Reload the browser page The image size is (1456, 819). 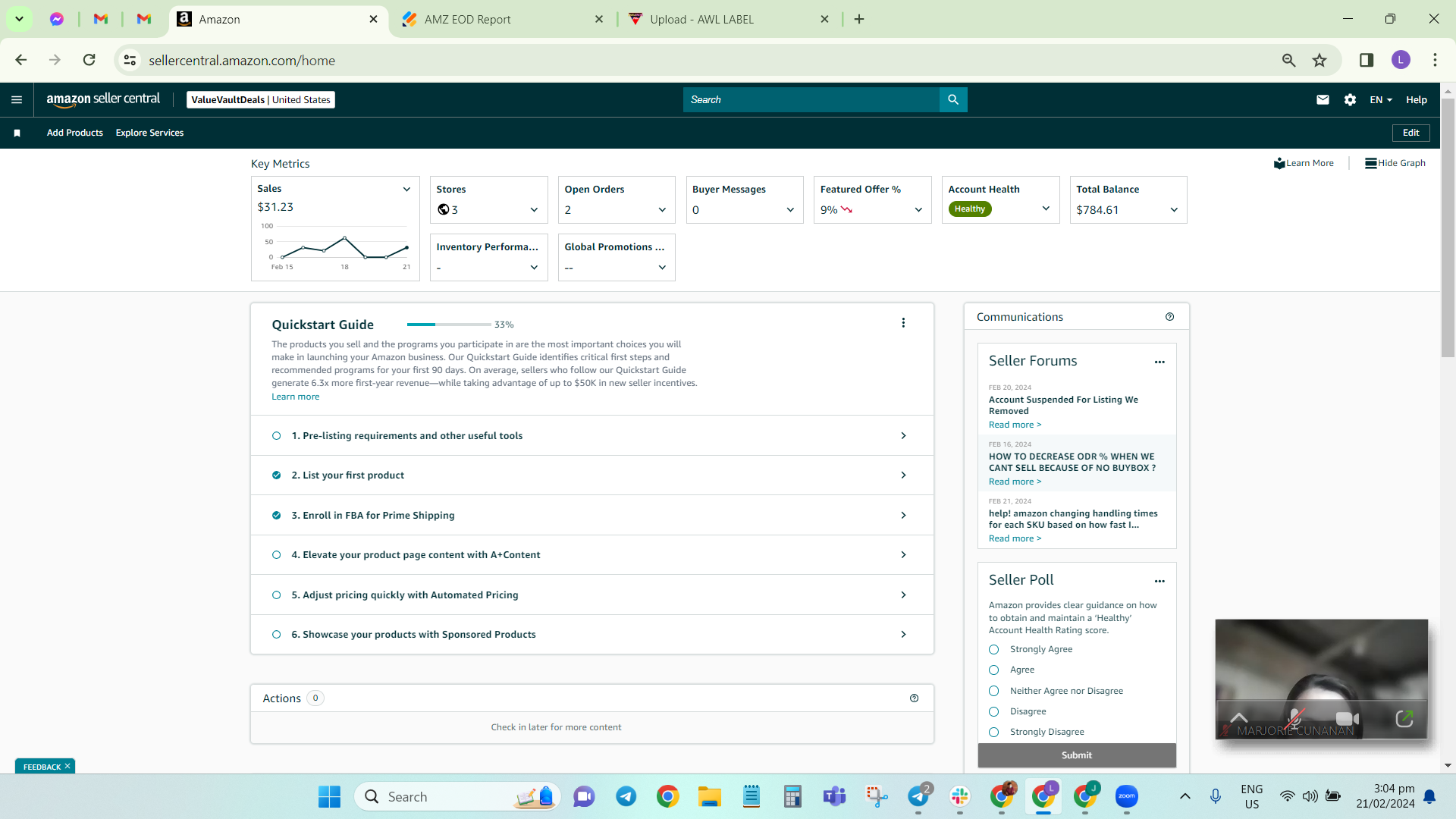coord(89,60)
